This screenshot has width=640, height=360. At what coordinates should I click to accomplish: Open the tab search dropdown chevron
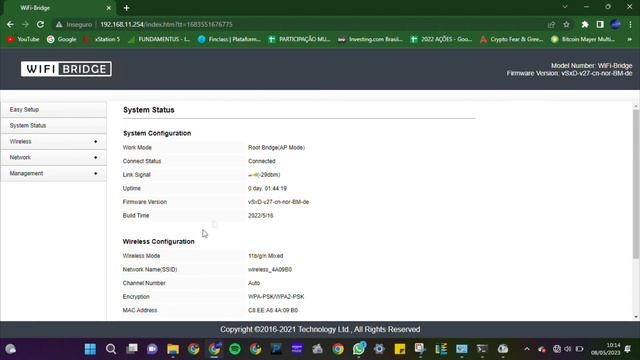[x=565, y=7]
